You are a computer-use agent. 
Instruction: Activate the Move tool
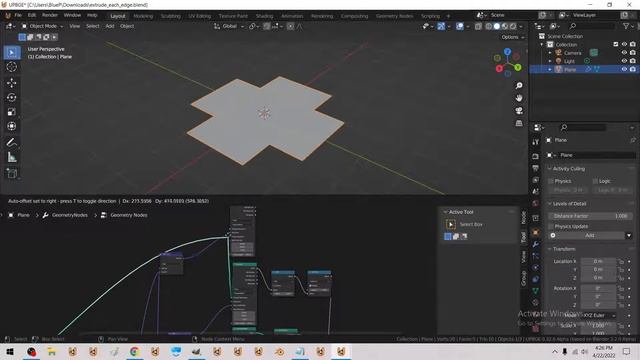point(12,83)
